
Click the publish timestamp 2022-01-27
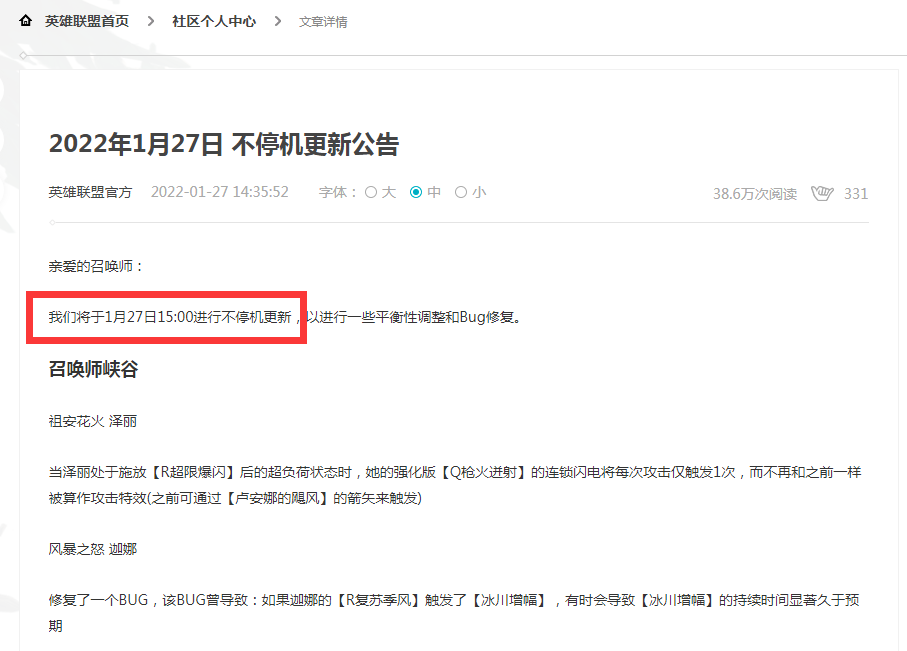point(220,192)
